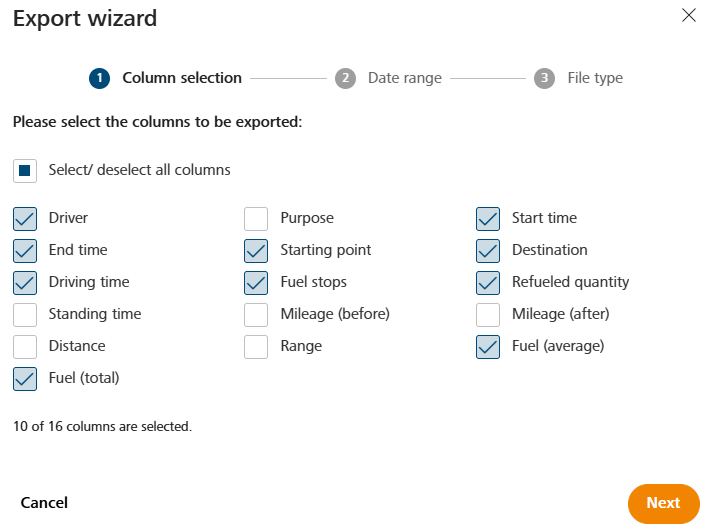
Task: Deselect the End time checkbox
Action: click(25, 251)
